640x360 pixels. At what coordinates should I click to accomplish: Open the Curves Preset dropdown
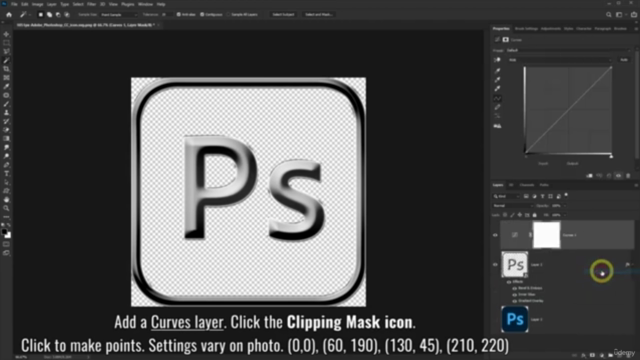(x=569, y=51)
